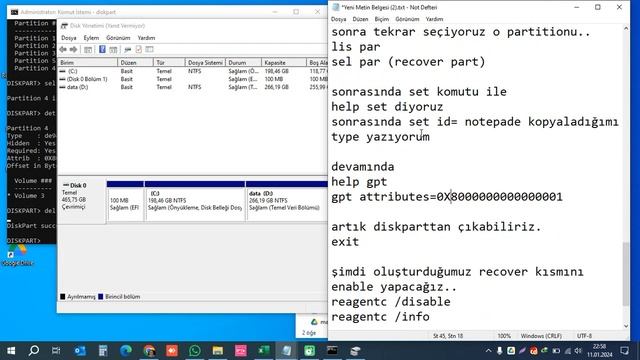Switch to Notepad taskbar icon

(x=287, y=351)
